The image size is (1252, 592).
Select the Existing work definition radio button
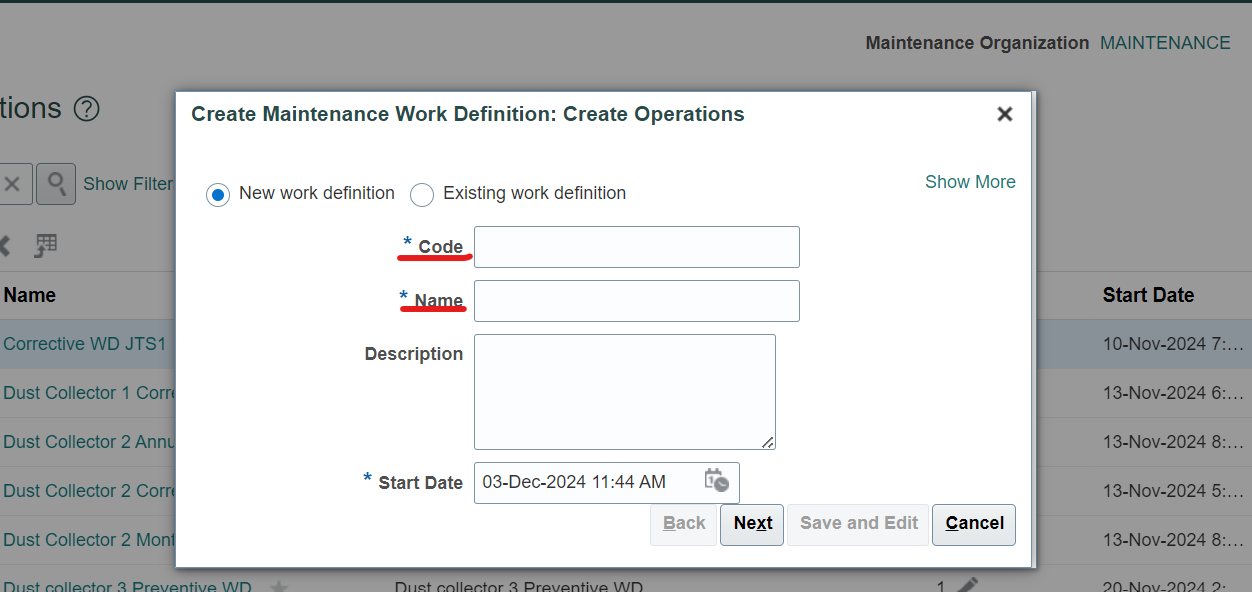point(421,194)
